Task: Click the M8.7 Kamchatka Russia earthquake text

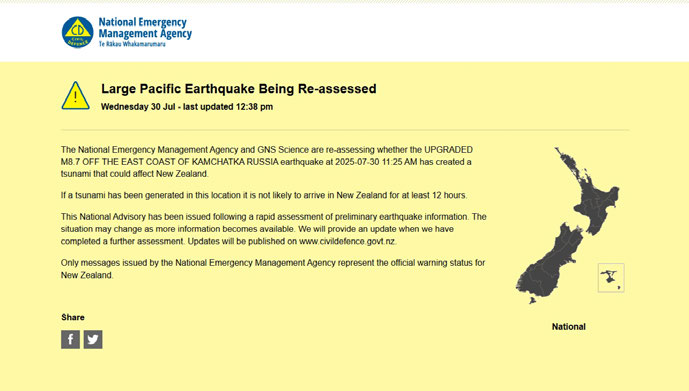Action: (x=170, y=162)
